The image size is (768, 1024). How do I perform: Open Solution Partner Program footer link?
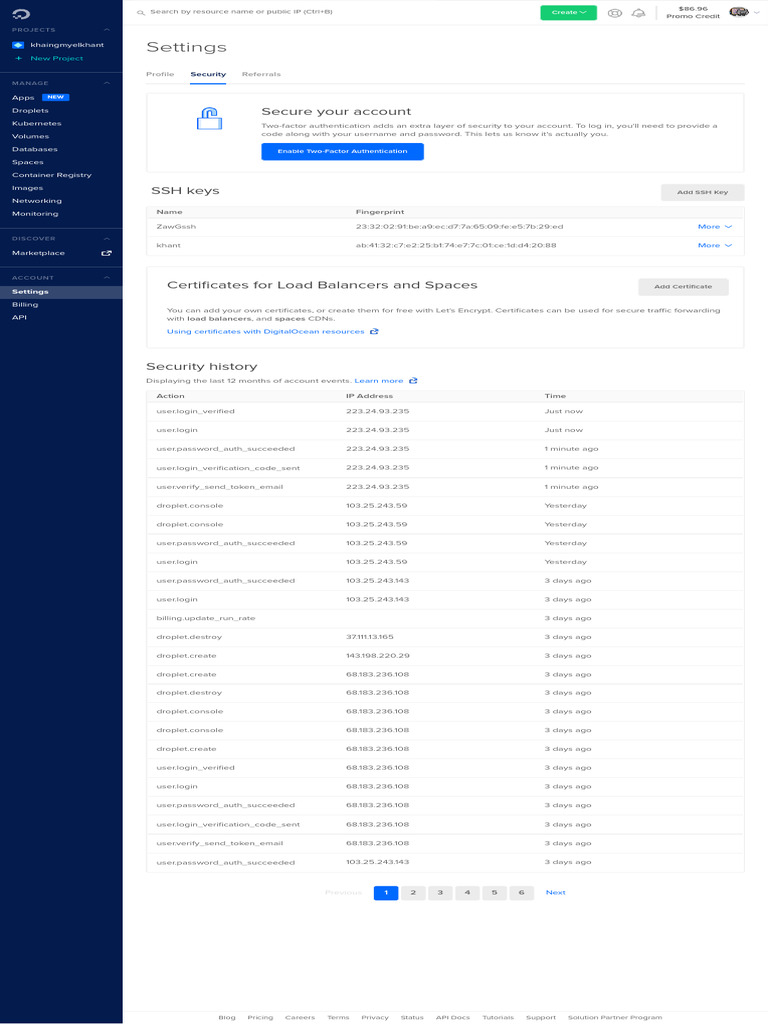615,1017
